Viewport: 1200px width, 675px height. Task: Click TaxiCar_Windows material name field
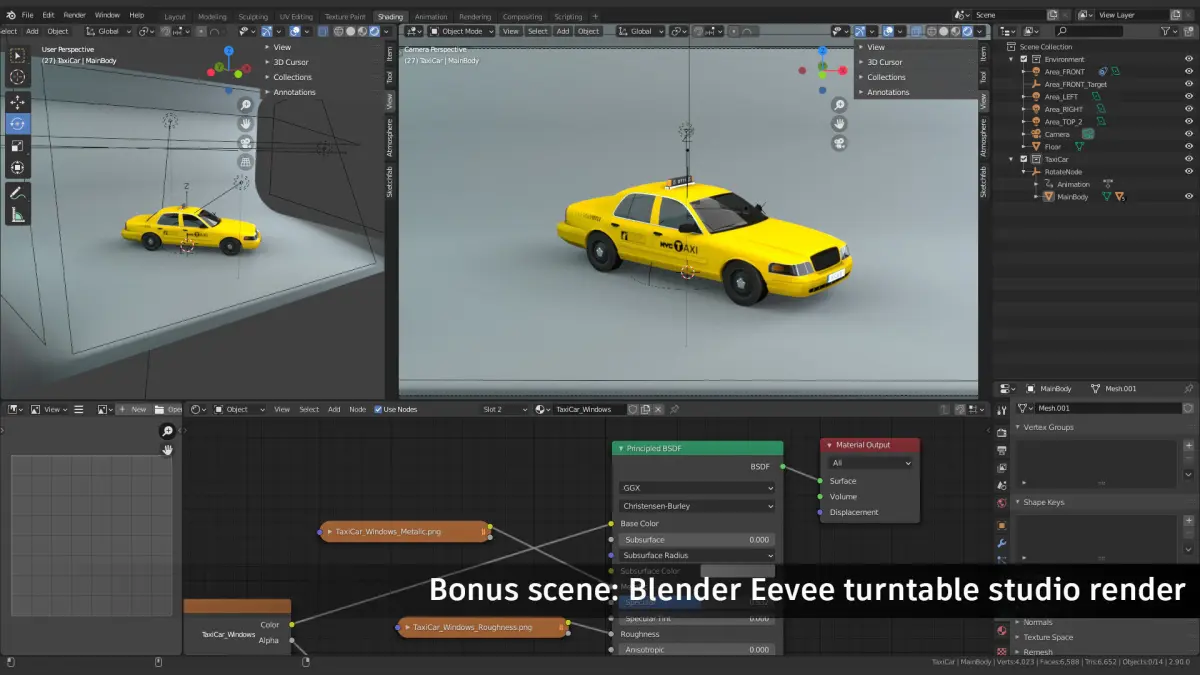pos(590,409)
